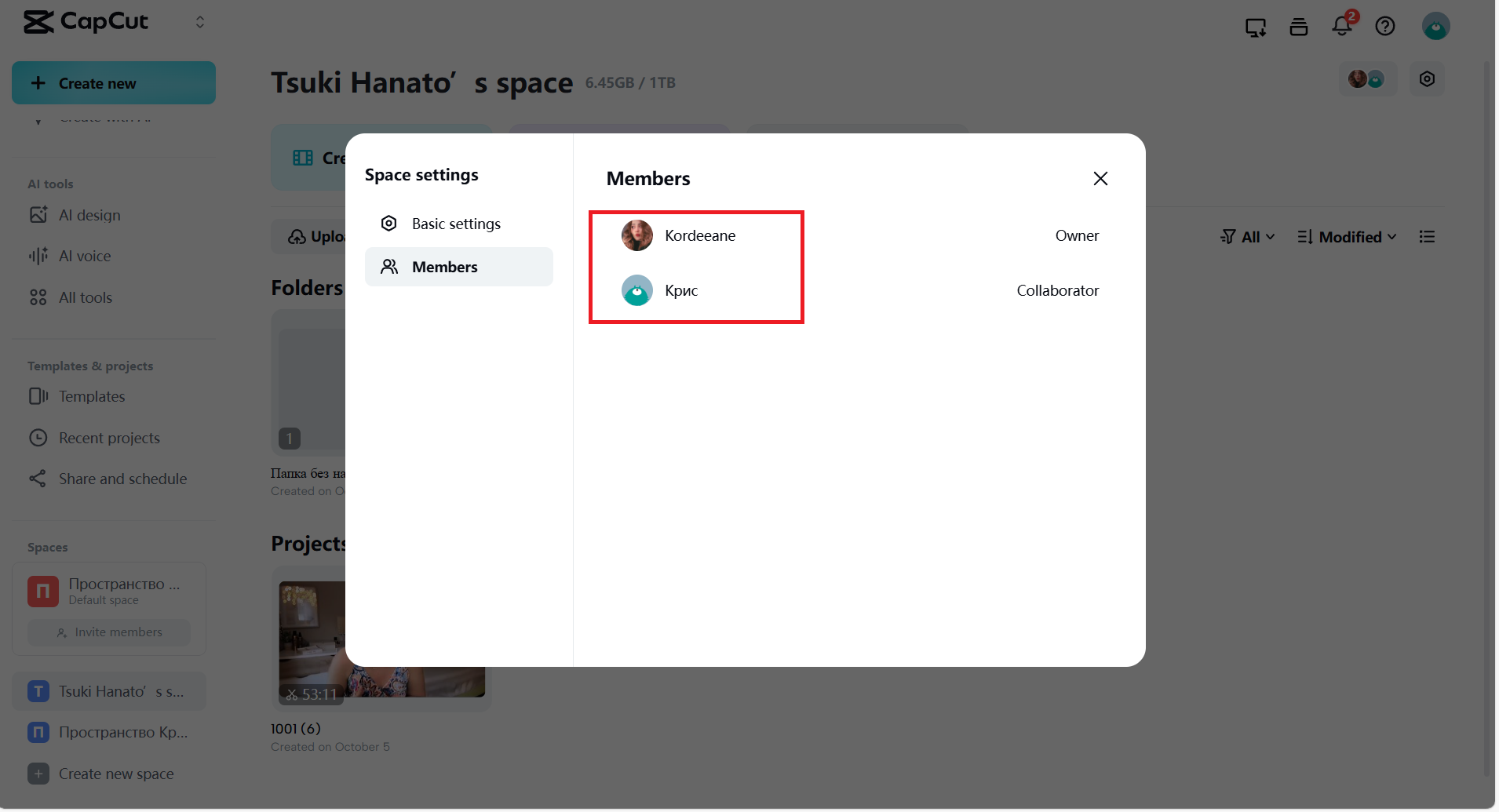Open the layers stack icon in header
The height and width of the screenshot is (812, 1499).
[x=1299, y=27]
